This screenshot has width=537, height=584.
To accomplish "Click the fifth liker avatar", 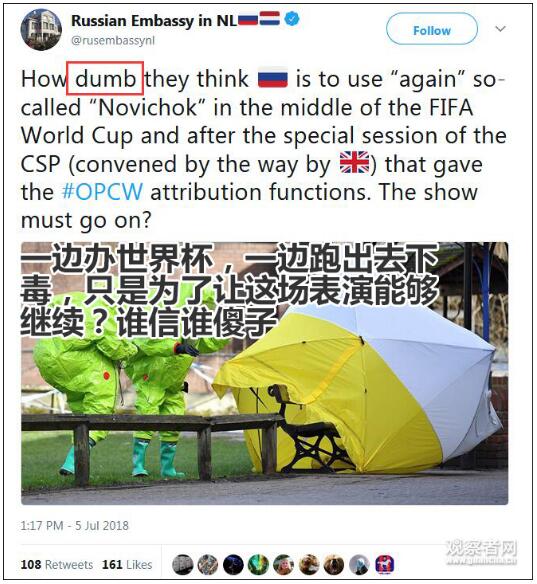I will click(x=283, y=565).
